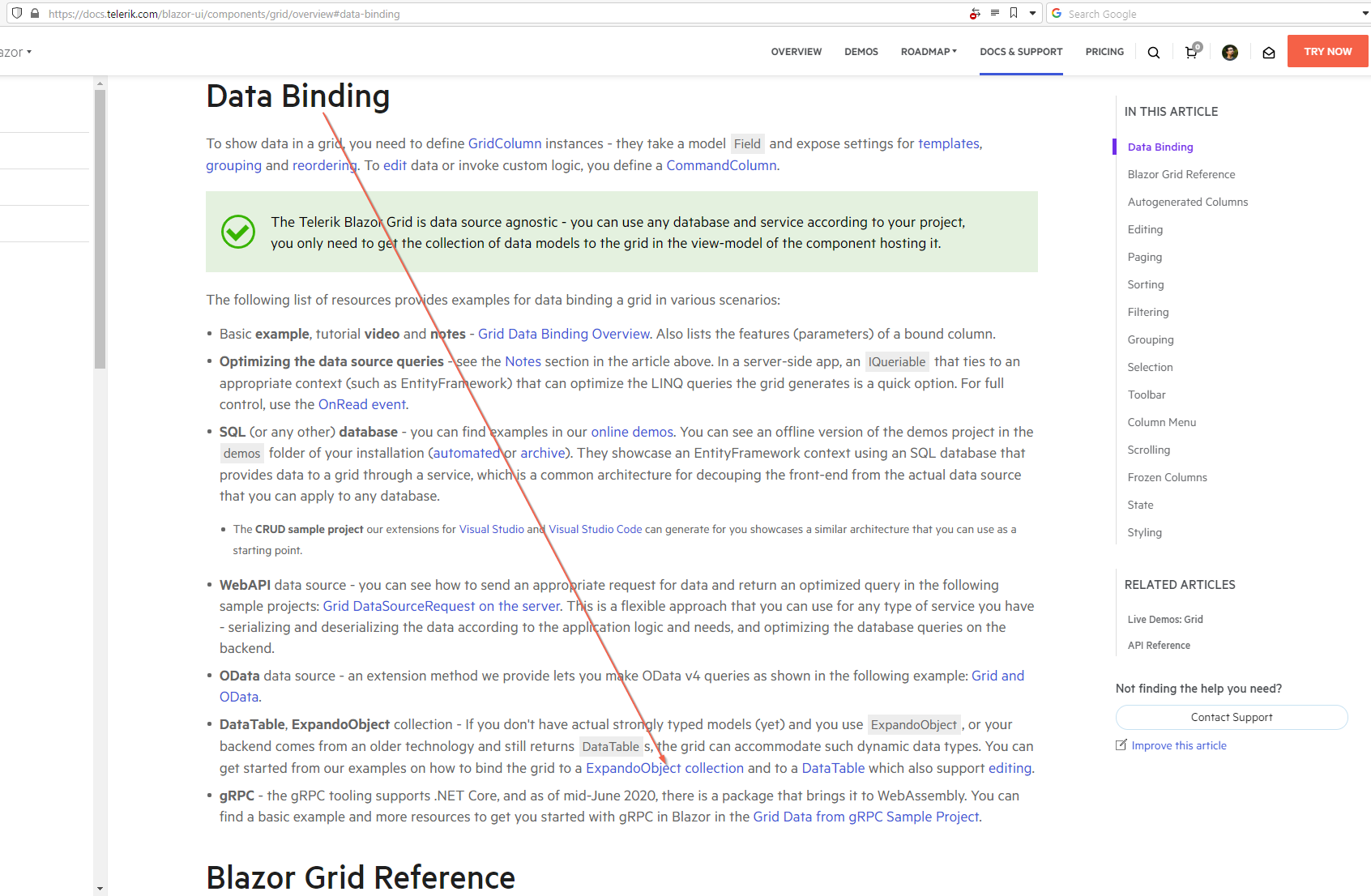
Task: Open the reordering link
Action: pos(324,165)
